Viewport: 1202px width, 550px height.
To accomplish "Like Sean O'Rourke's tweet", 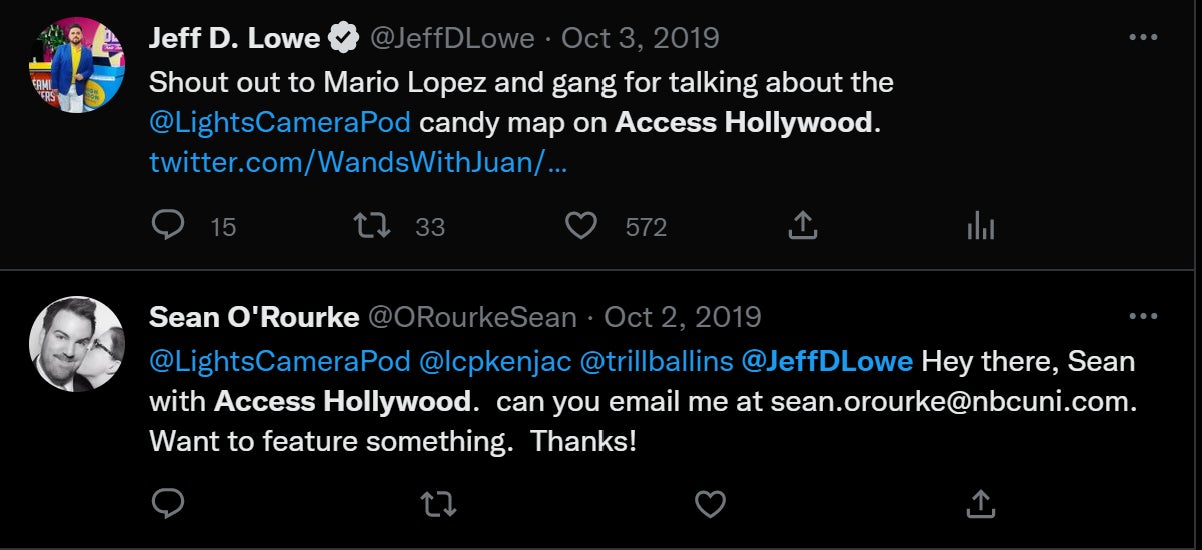I will point(710,504).
